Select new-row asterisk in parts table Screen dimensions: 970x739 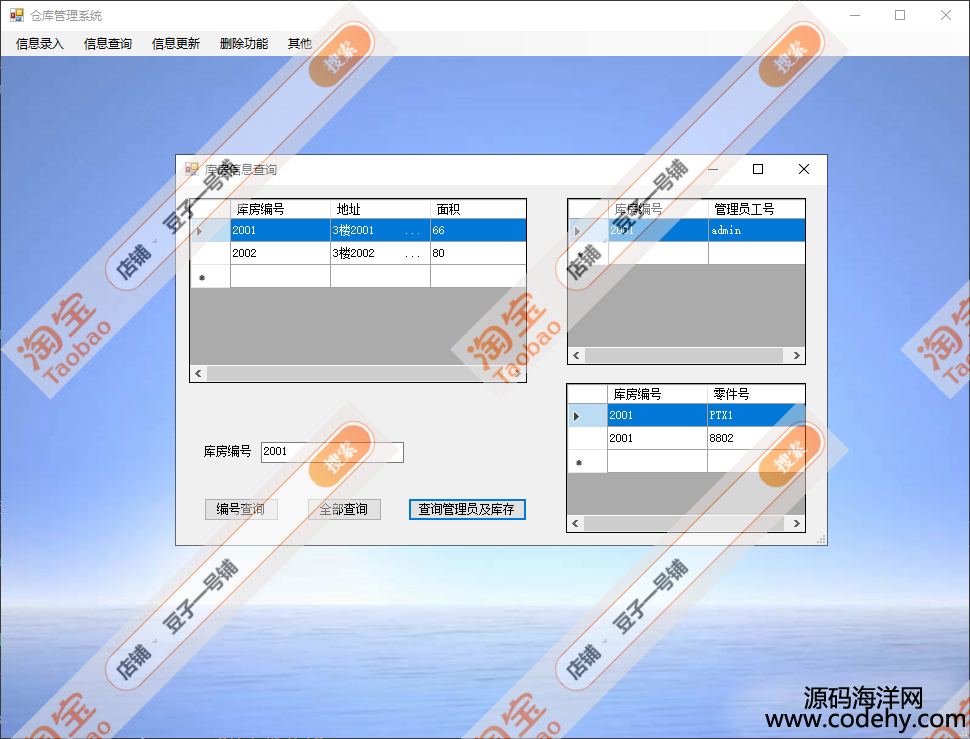tap(588, 461)
